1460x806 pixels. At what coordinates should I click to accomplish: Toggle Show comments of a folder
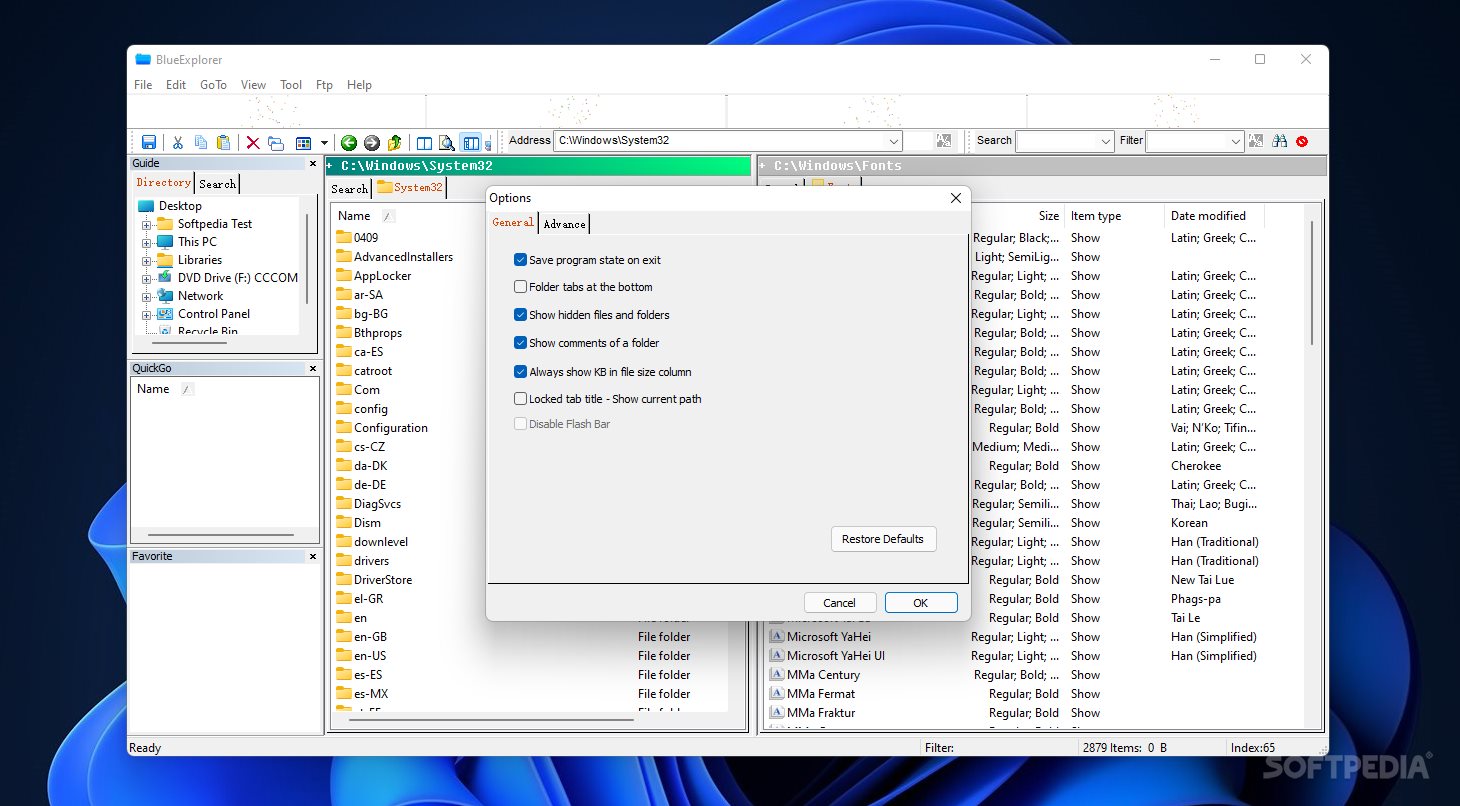coord(520,343)
